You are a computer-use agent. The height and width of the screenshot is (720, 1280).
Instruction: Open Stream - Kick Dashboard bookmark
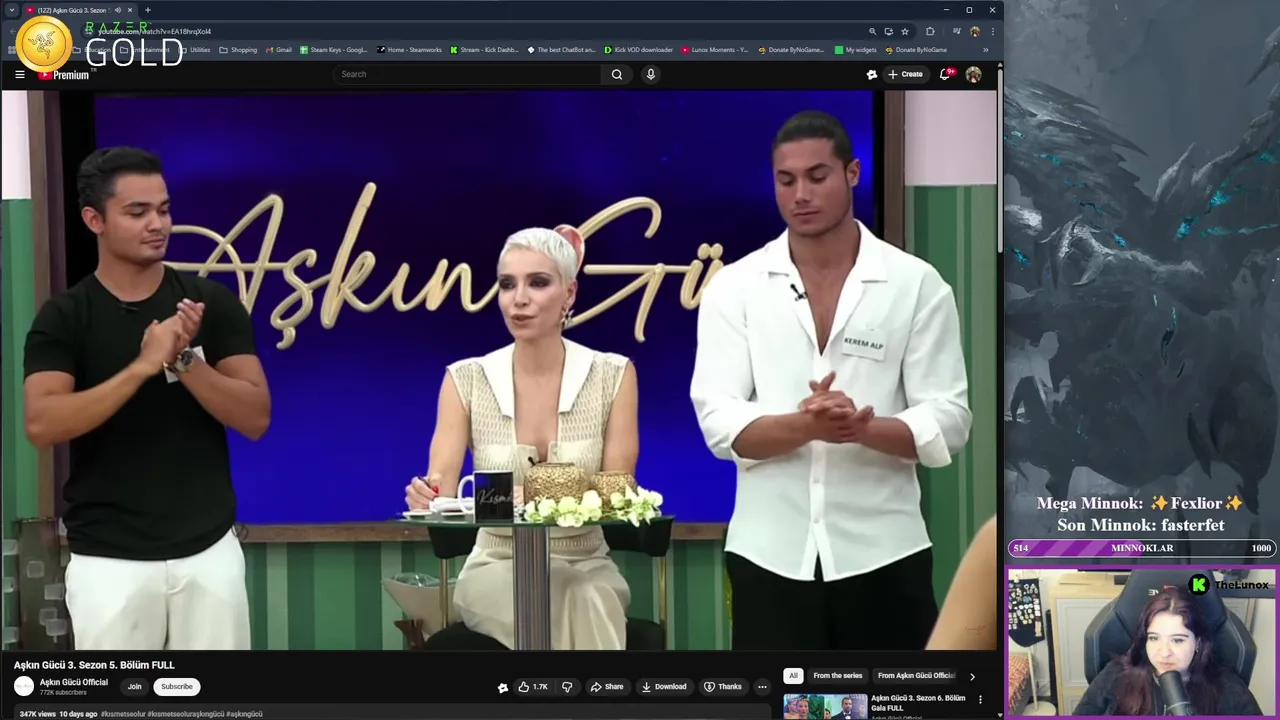tap(484, 50)
